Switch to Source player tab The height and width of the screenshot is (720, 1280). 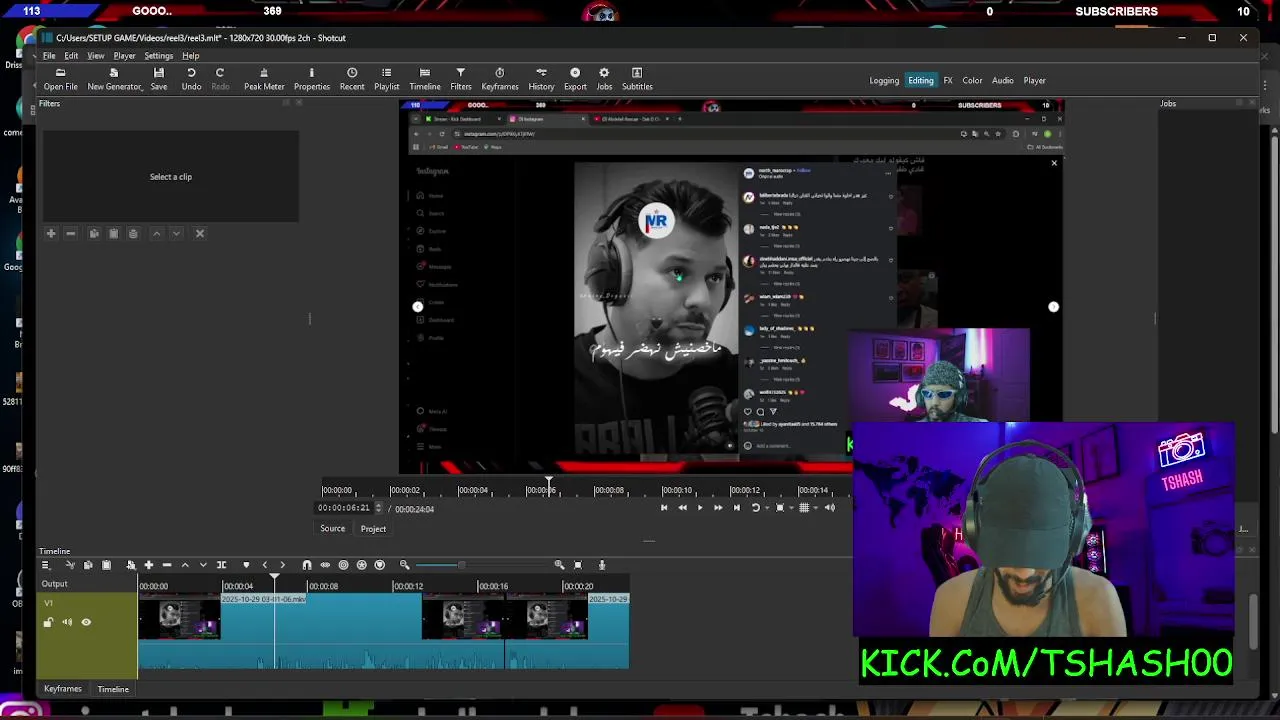point(332,528)
